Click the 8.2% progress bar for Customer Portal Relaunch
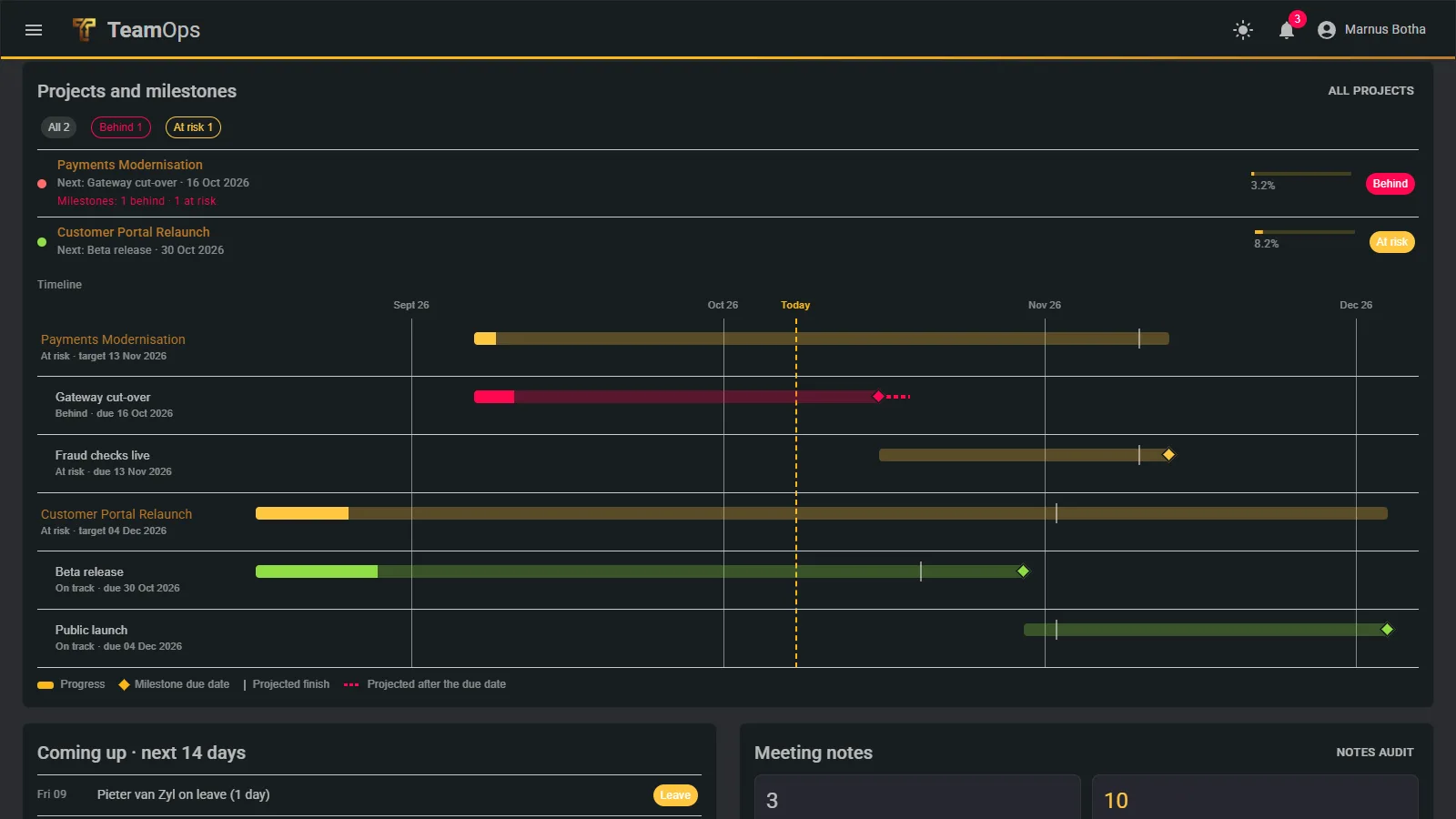This screenshot has width=1456, height=819. click(x=1305, y=232)
